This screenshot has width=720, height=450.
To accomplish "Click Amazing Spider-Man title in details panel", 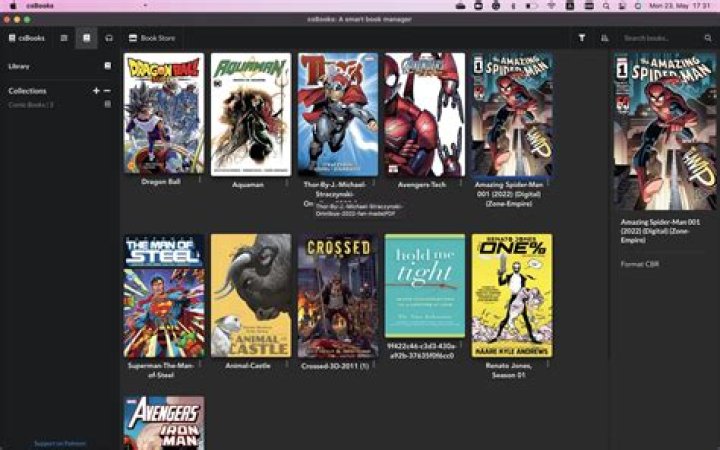I will pyautogui.click(x=660, y=231).
